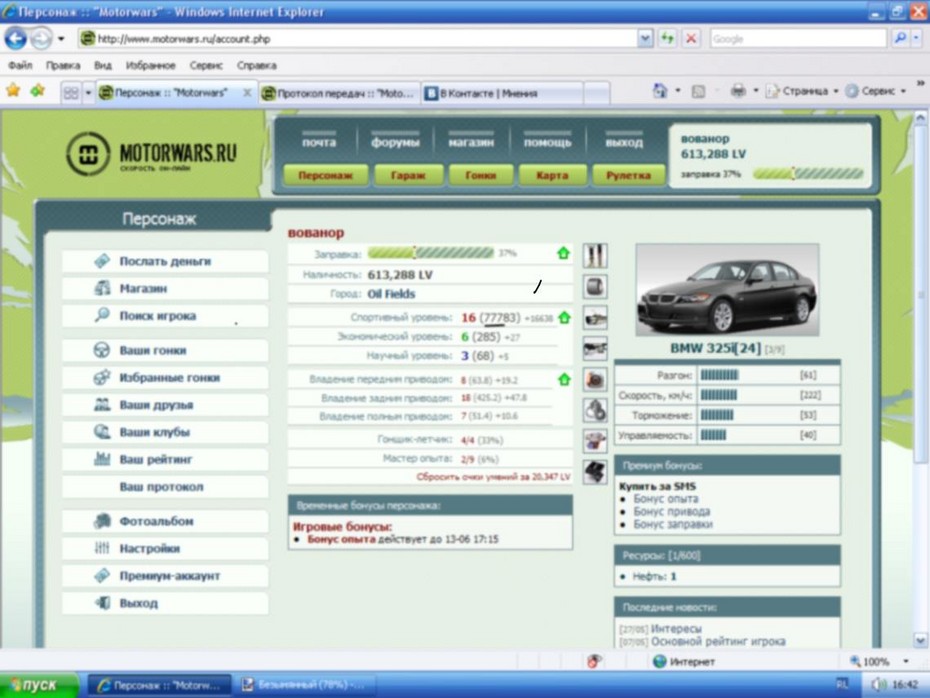
Task: Click the IE Back navigation button
Action: 16,39
